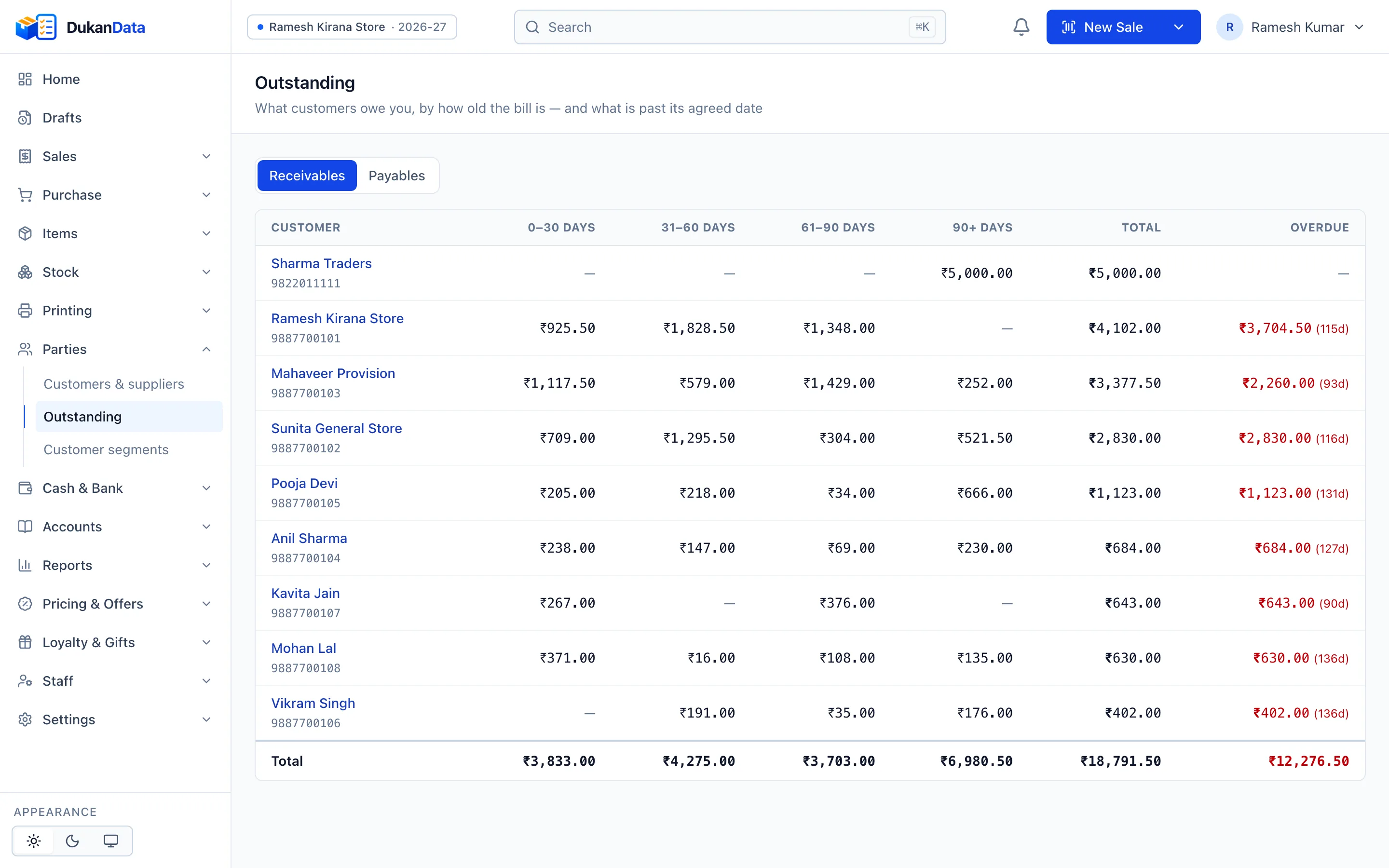Open Customer segments submenu item

tap(106, 449)
